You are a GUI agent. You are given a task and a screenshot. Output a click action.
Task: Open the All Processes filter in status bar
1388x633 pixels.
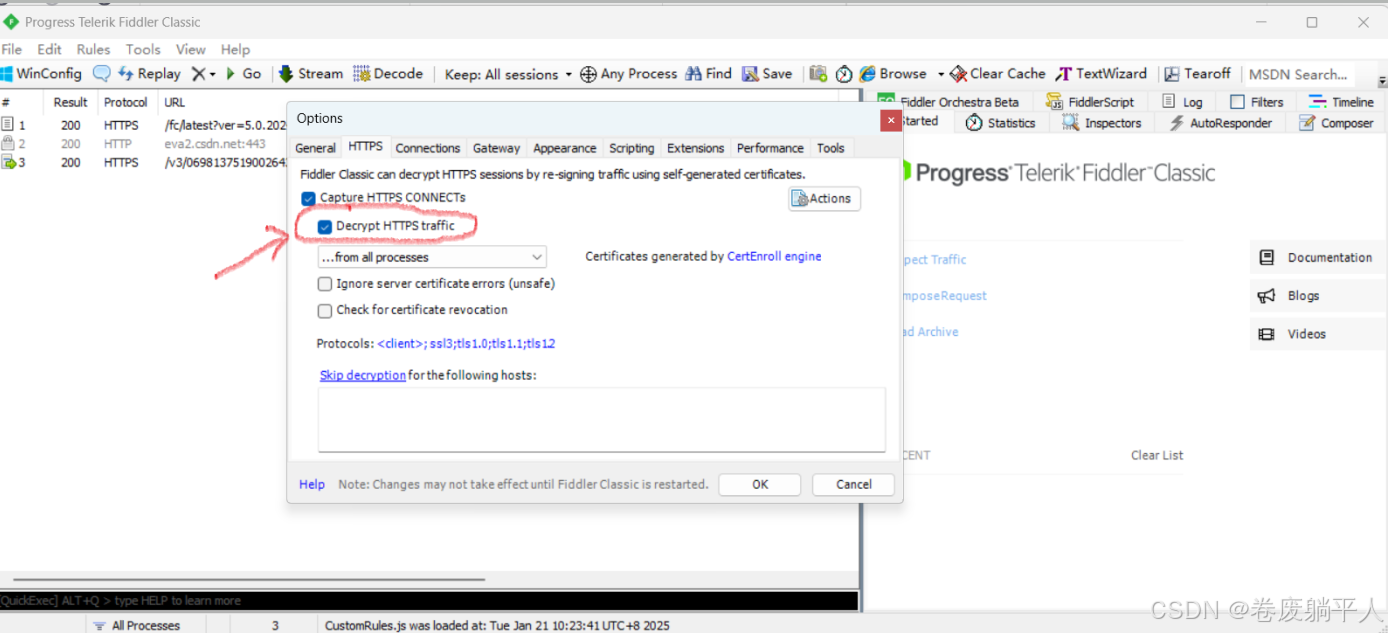pos(137,625)
